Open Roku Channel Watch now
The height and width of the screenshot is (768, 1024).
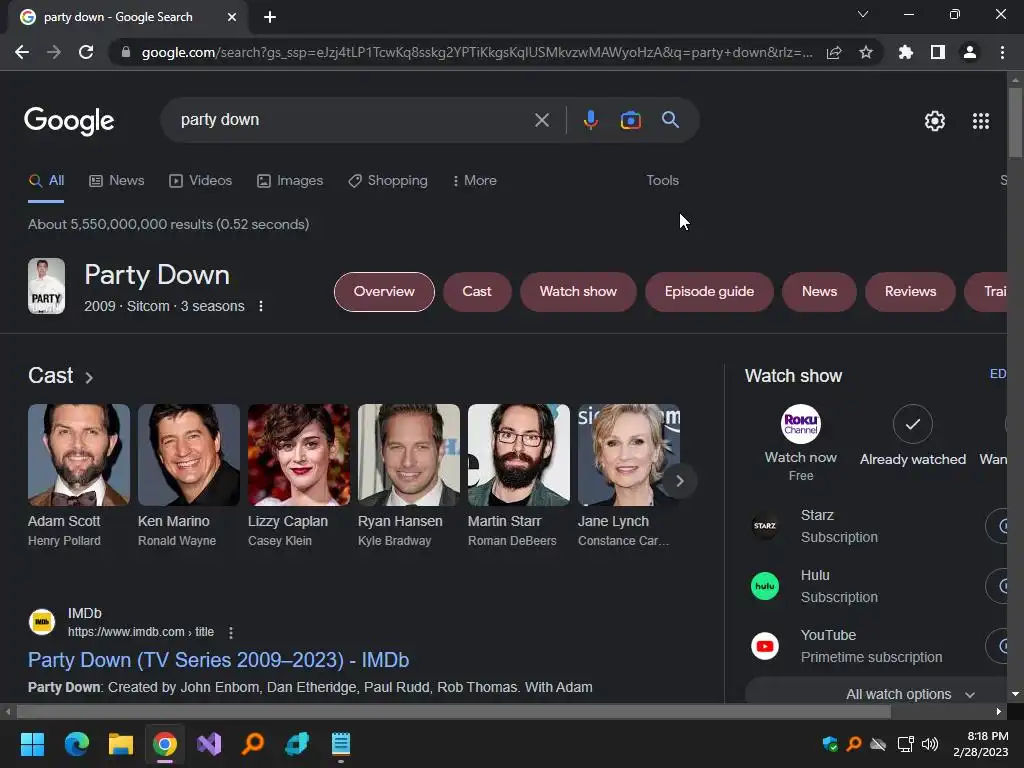tap(801, 443)
